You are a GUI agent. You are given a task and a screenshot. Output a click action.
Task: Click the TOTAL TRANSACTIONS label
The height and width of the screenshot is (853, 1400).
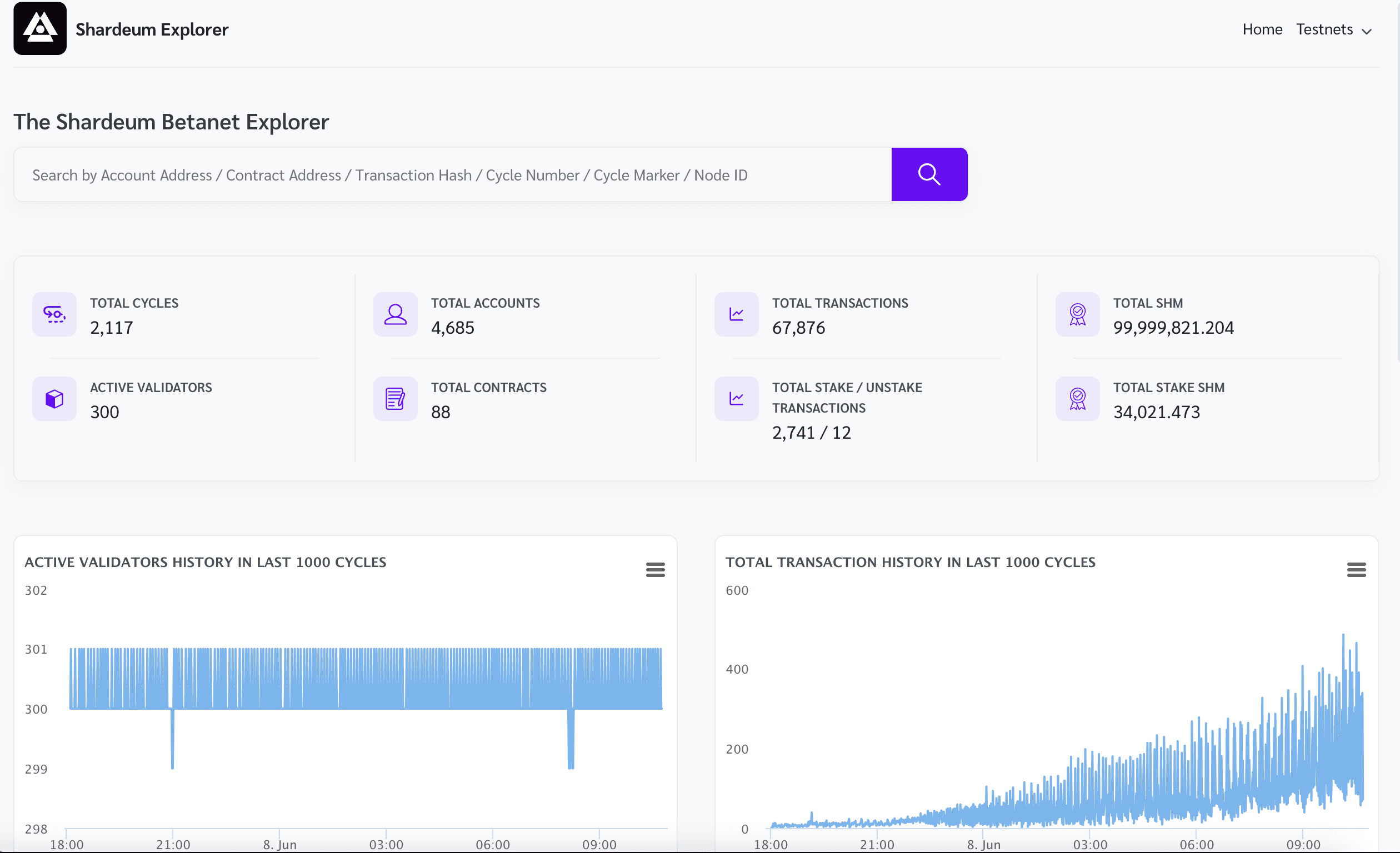point(840,303)
